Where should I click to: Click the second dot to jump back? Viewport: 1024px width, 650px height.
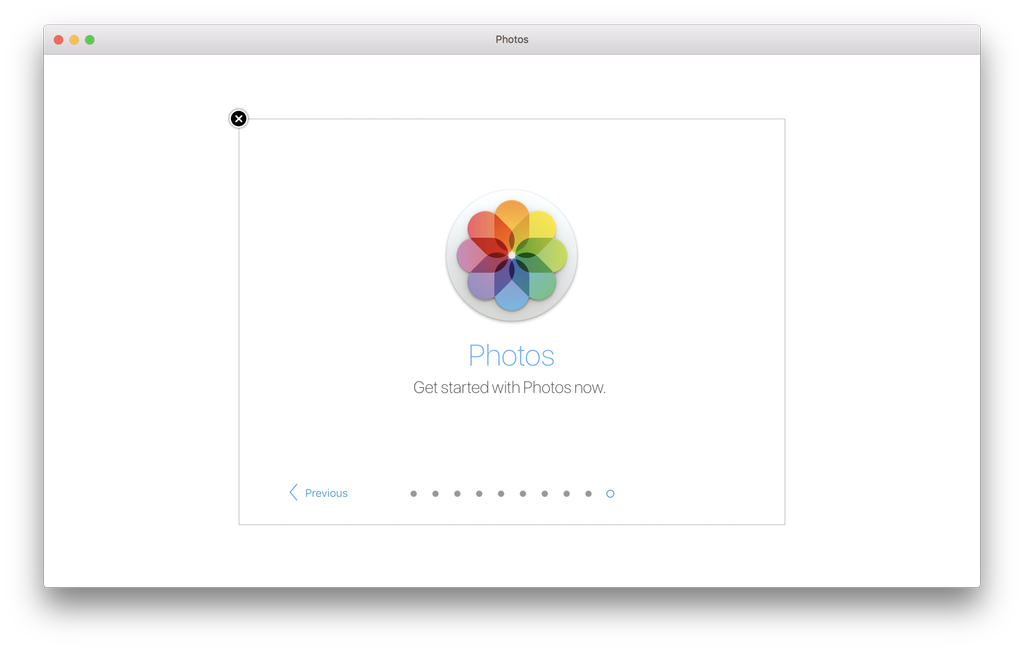coord(435,493)
